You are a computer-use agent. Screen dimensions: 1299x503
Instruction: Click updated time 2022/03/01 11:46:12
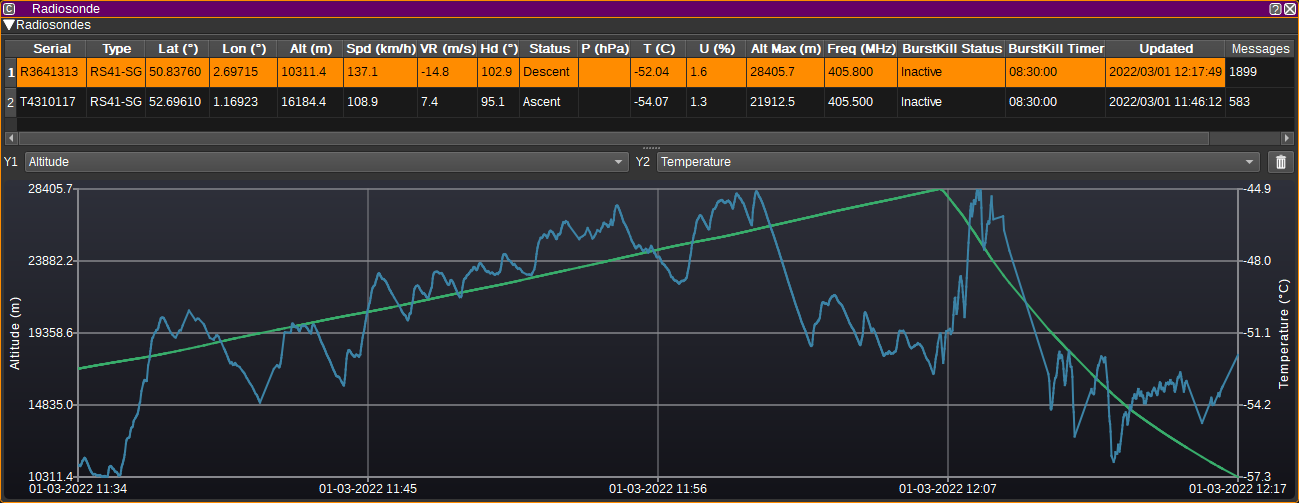pos(1166,102)
